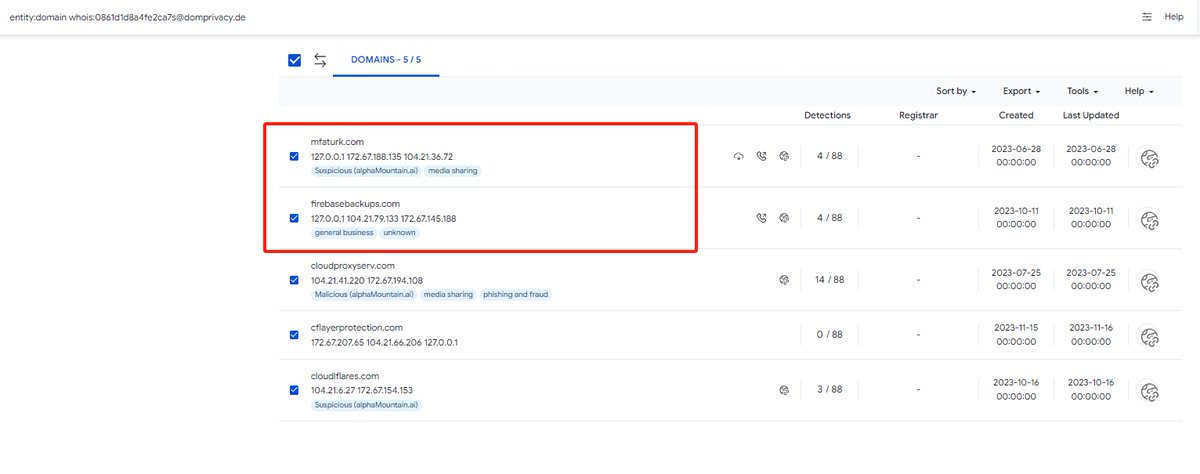Image resolution: width=1200 pixels, height=474 pixels.
Task: Click the phone icon in firebasebackups.com row
Action: pyautogui.click(x=761, y=218)
